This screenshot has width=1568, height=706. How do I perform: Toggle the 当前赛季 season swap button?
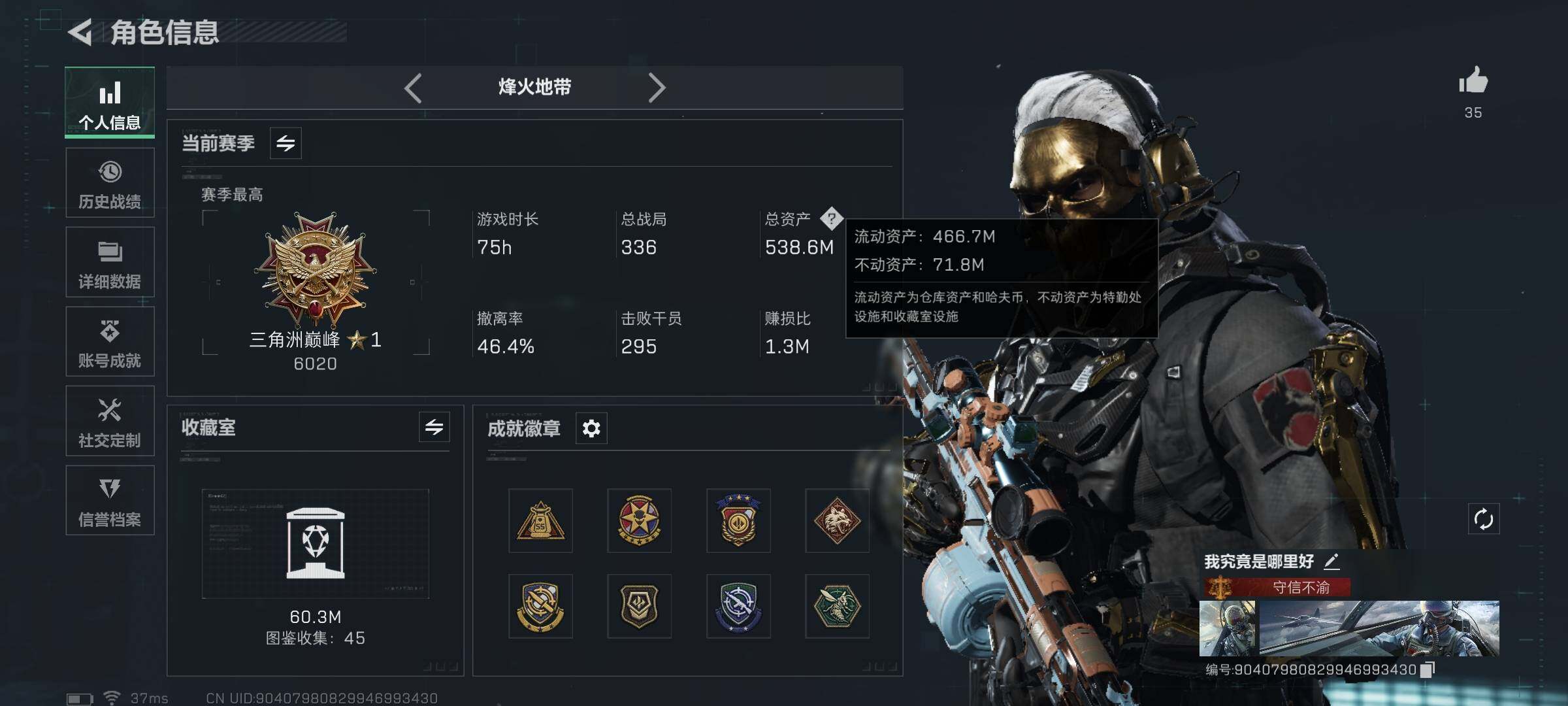pos(286,143)
